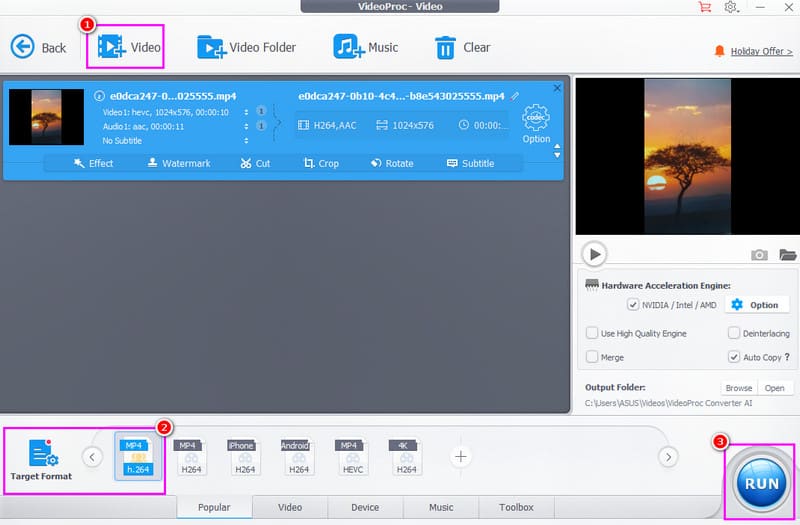Screen dimensions: 800x525
Task: Click Browse for output folder
Action: (x=738, y=388)
